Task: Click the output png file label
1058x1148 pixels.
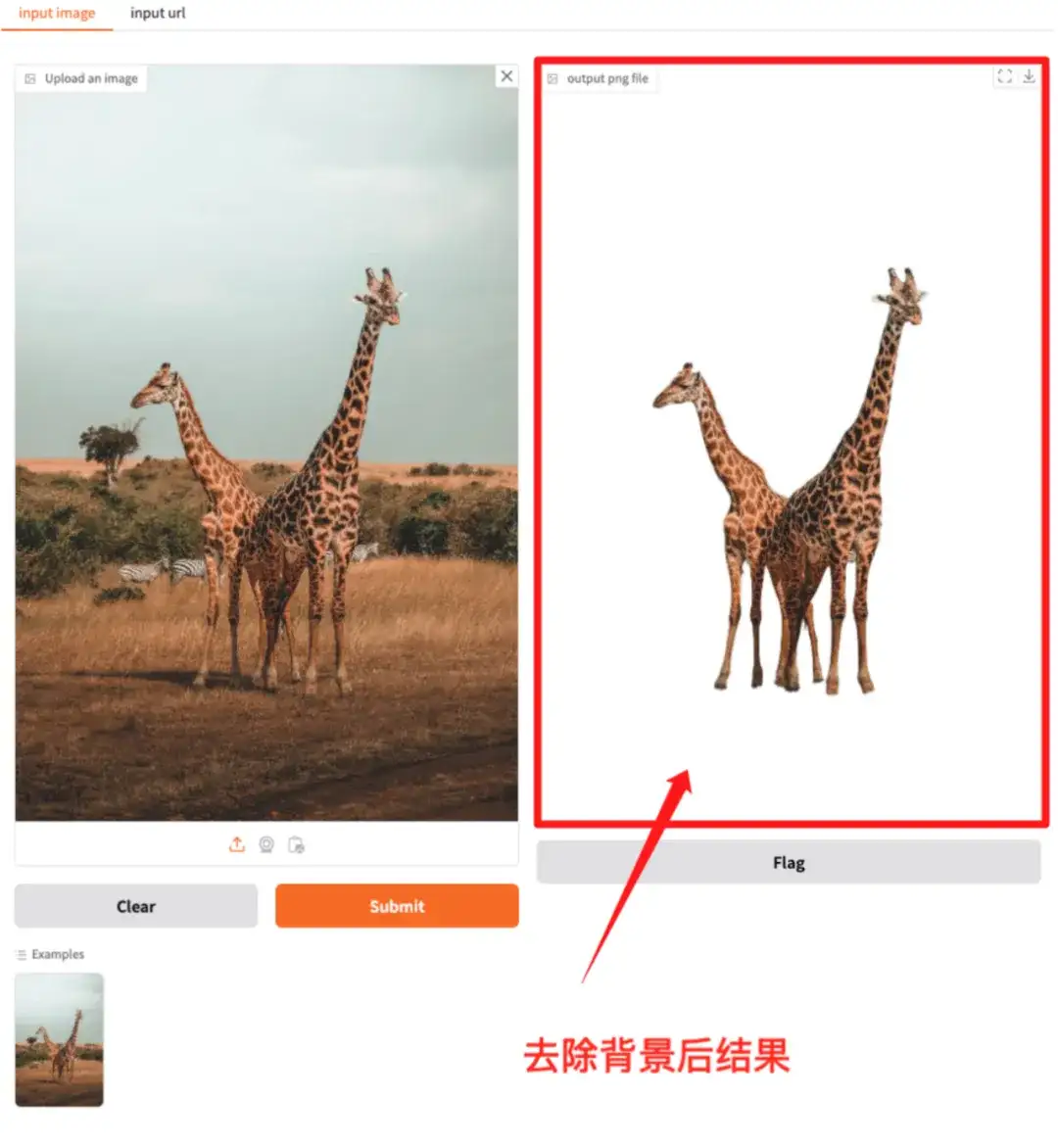Action: (607, 78)
